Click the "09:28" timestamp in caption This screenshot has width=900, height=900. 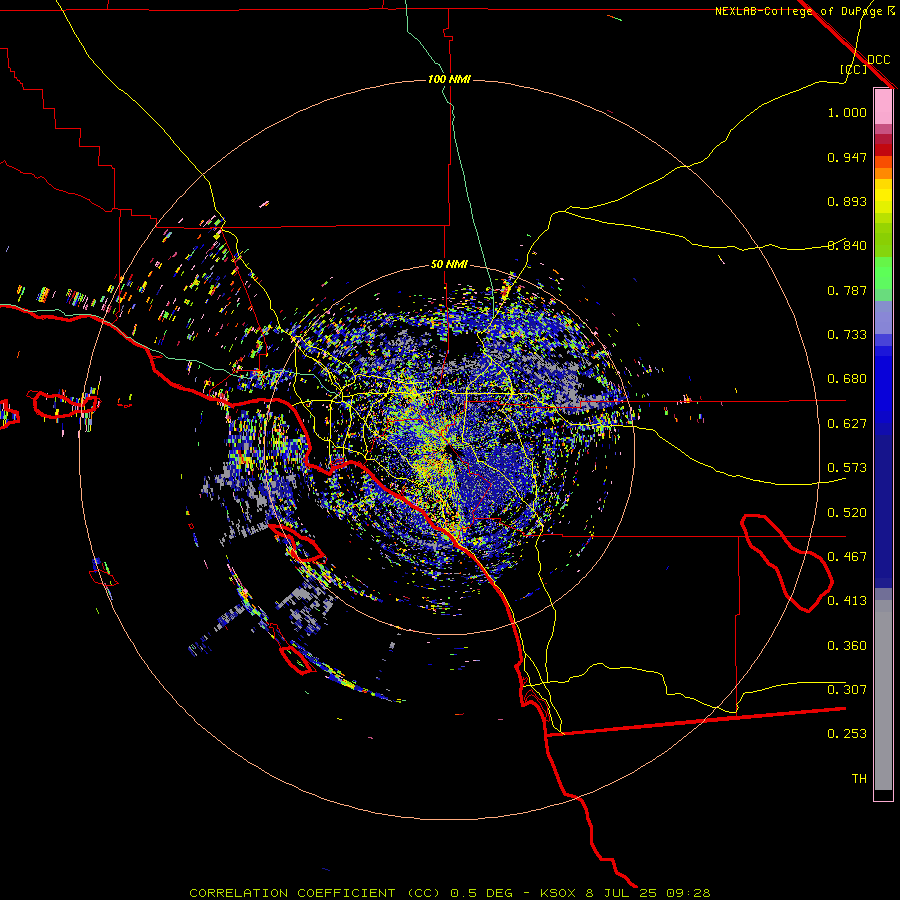(x=688, y=893)
